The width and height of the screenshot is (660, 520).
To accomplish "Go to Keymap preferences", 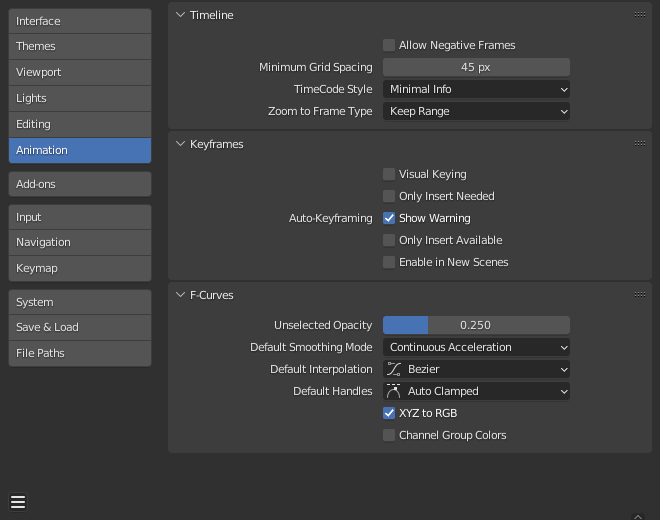I will click(x=80, y=268).
